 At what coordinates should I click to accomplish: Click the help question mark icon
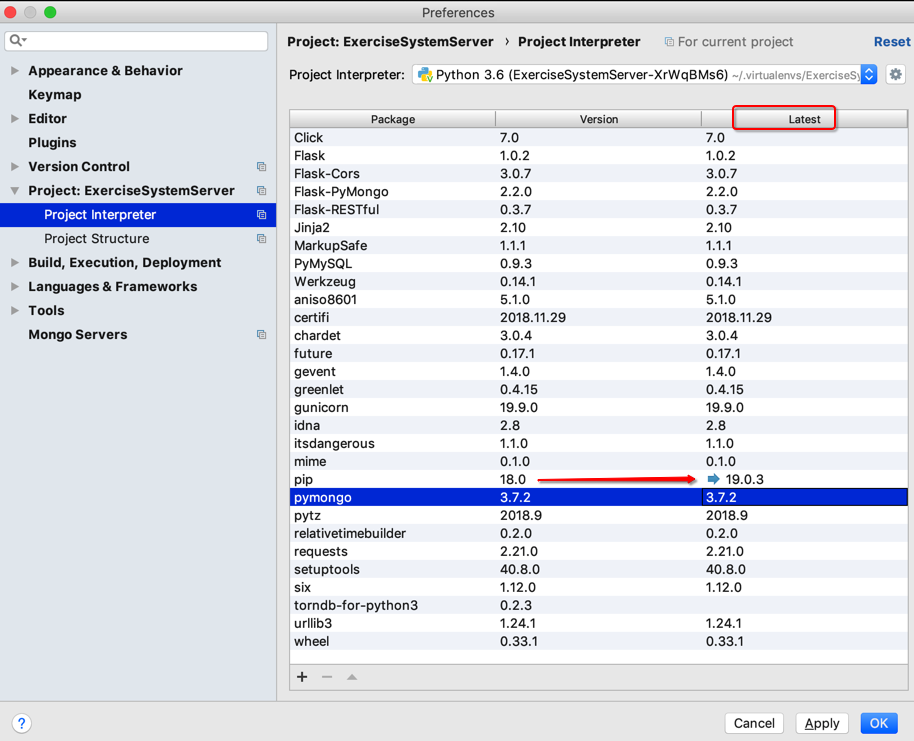pyautogui.click(x=22, y=724)
